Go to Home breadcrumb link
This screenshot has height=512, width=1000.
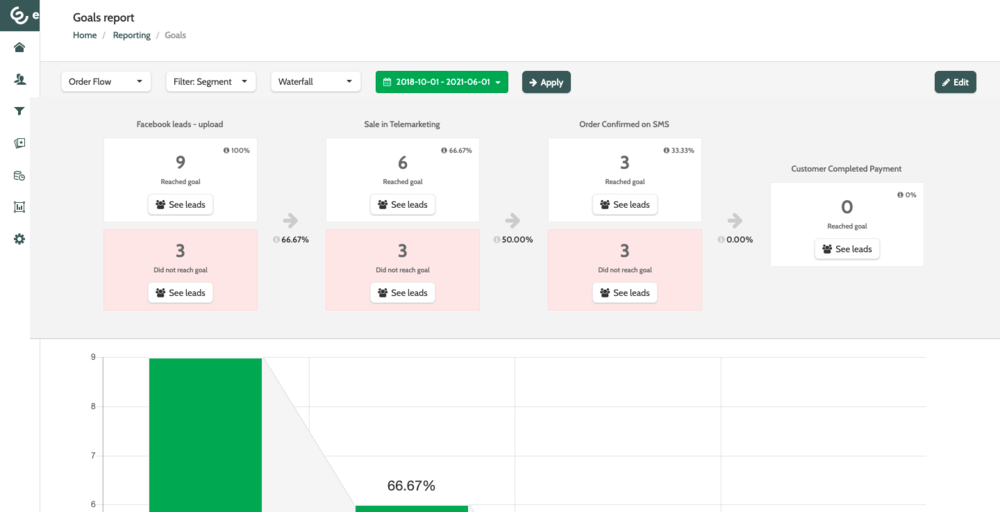(x=84, y=36)
